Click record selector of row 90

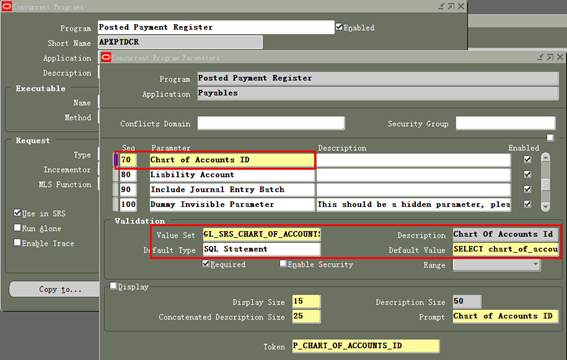tap(115, 189)
